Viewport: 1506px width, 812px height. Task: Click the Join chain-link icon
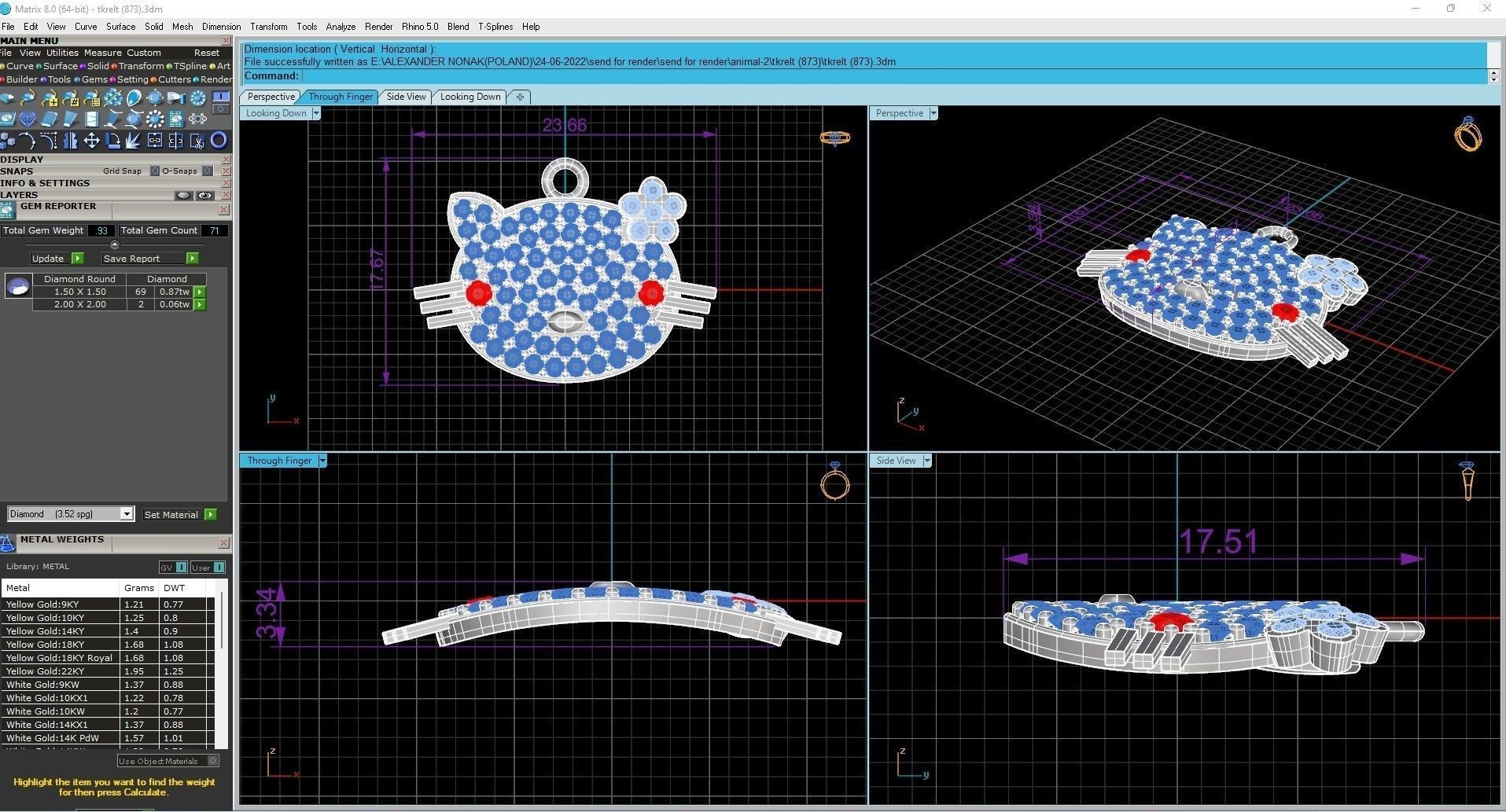(x=155, y=141)
